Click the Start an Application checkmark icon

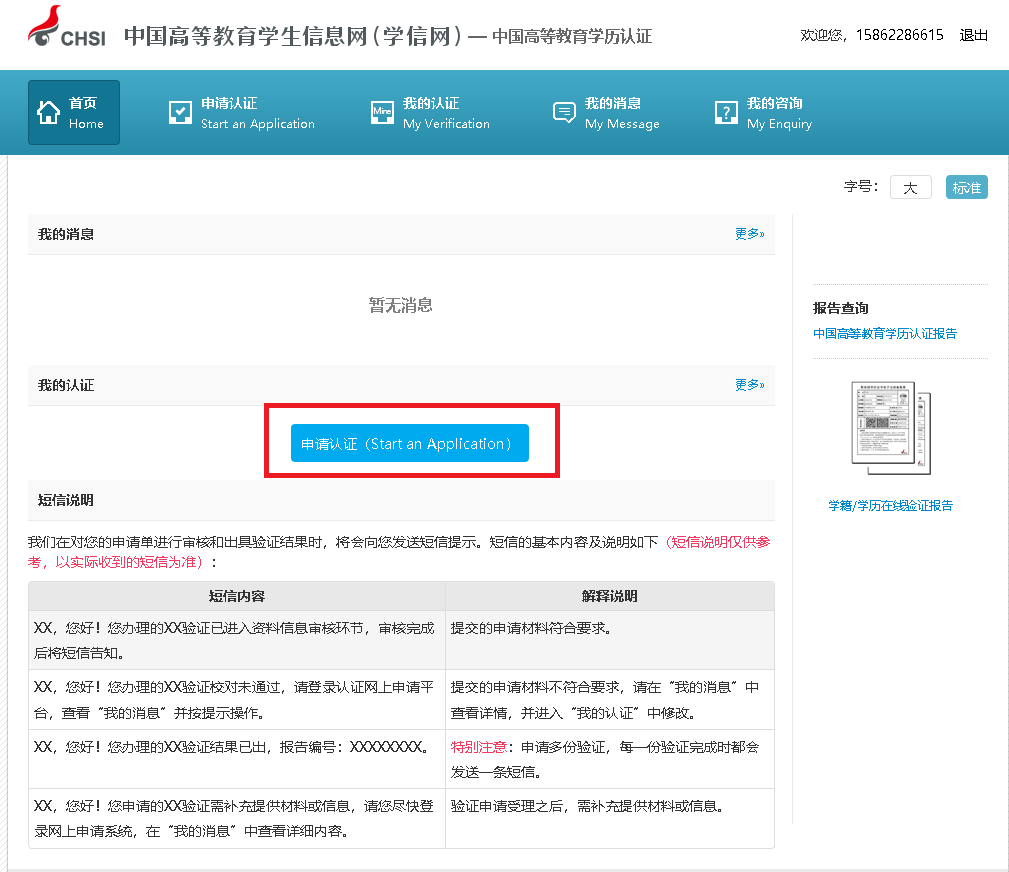pyautogui.click(x=180, y=112)
